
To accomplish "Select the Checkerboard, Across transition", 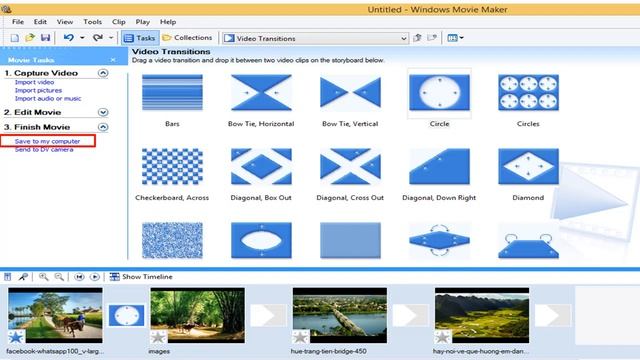I will (x=172, y=167).
